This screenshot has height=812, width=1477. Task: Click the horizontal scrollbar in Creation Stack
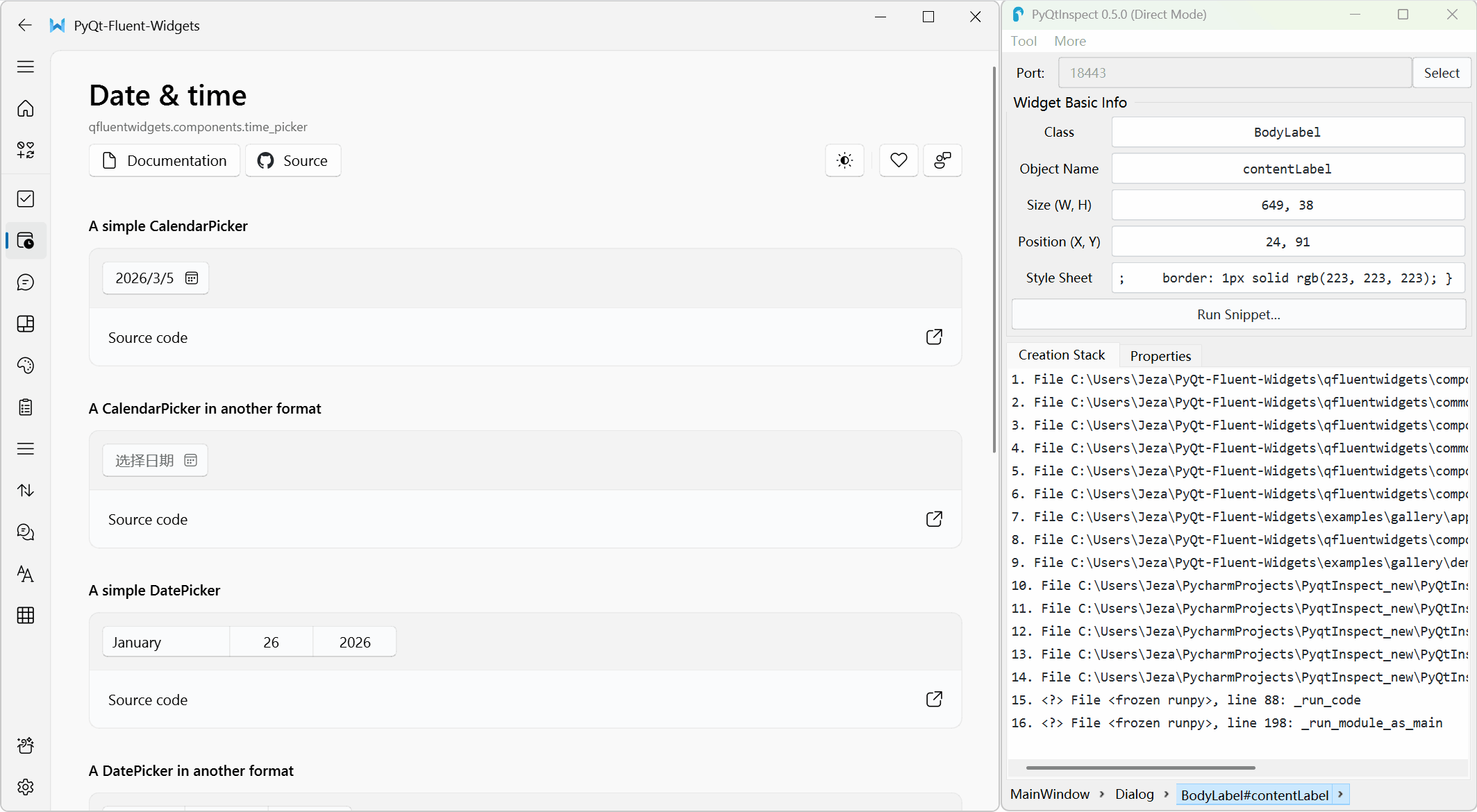1140,768
